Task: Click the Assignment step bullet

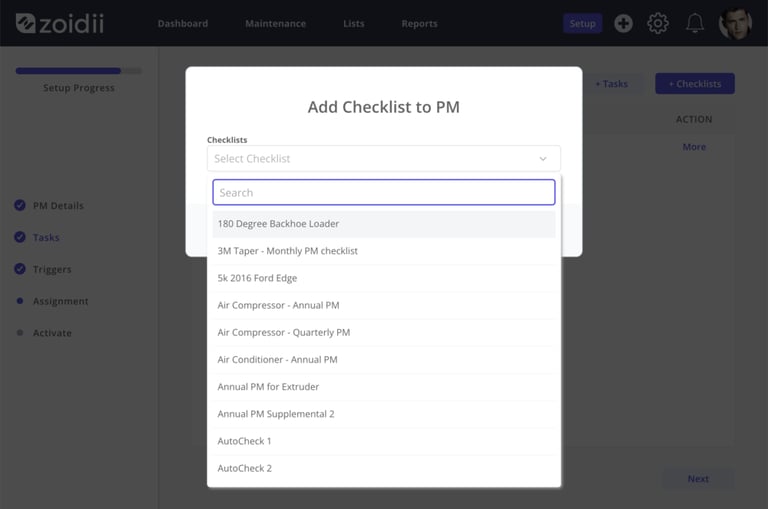Action: 20,301
